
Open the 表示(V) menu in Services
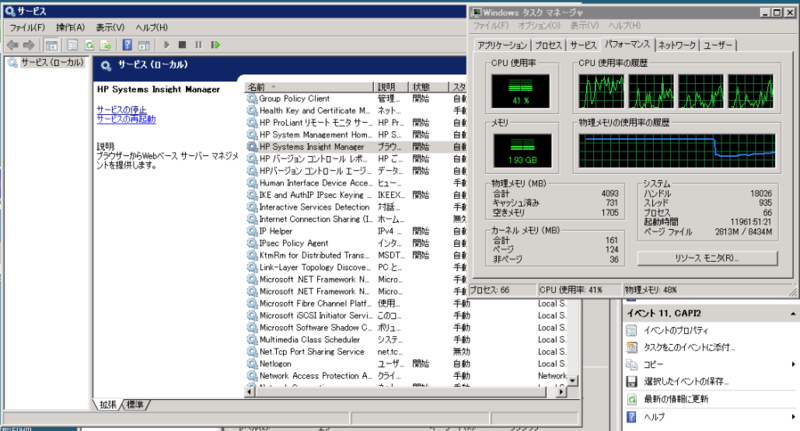pyautogui.click(x=110, y=28)
